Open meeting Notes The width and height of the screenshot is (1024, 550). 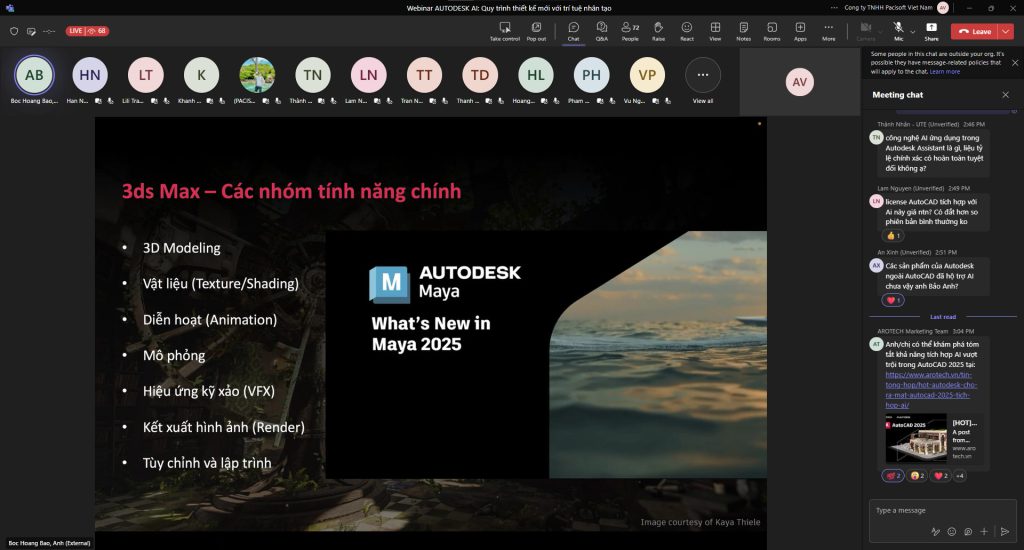(744, 31)
